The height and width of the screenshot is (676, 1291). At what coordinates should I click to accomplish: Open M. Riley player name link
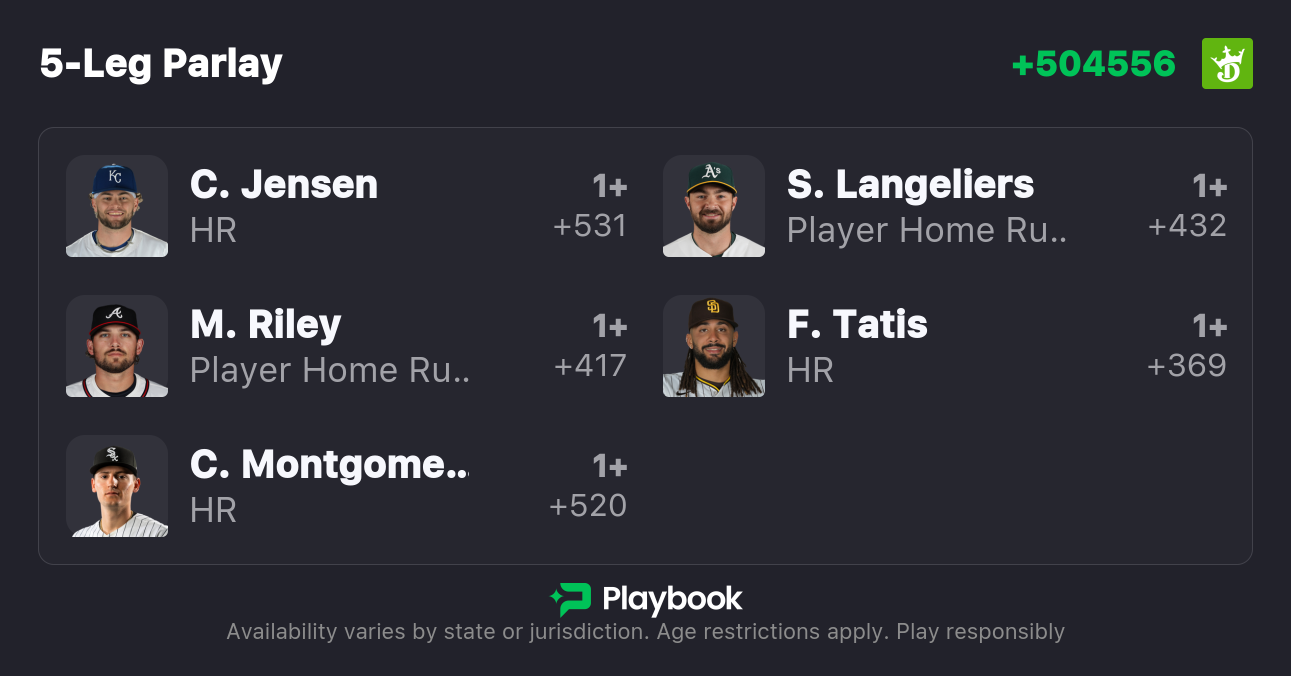[x=266, y=325]
